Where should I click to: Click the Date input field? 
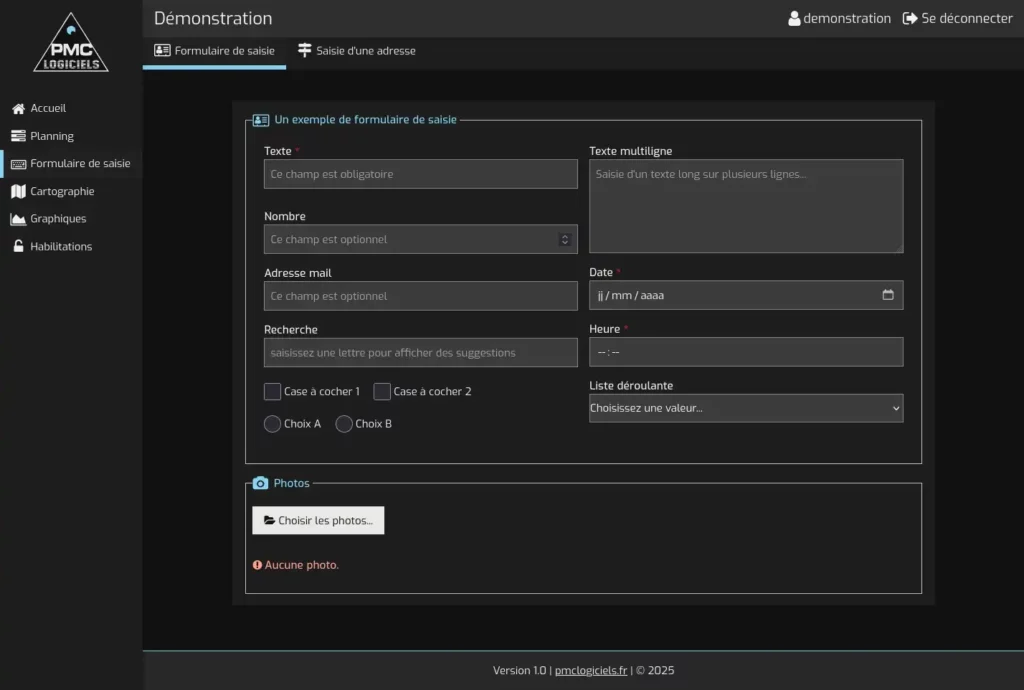[746, 295]
